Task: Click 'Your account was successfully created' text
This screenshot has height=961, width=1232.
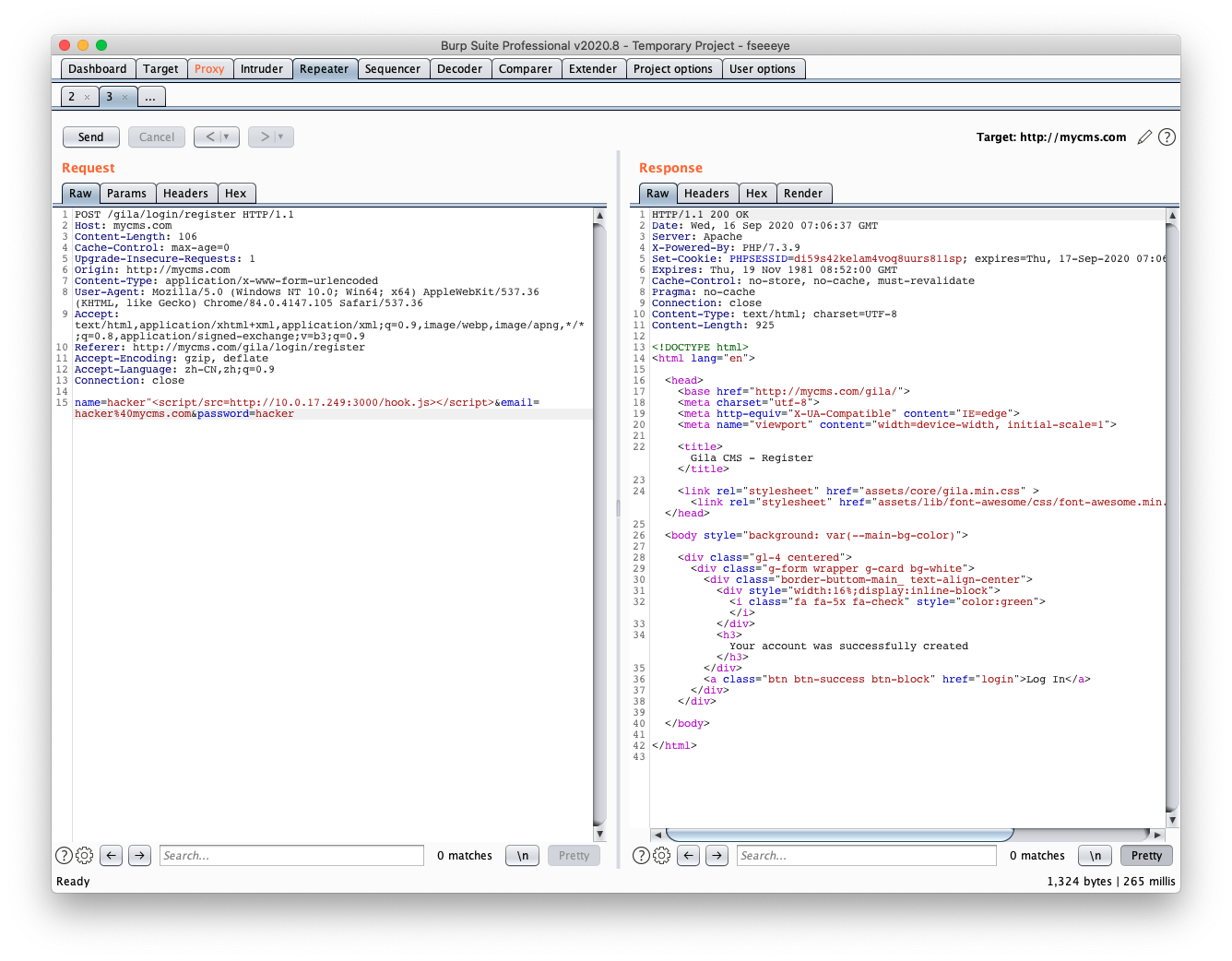Action: coord(848,647)
